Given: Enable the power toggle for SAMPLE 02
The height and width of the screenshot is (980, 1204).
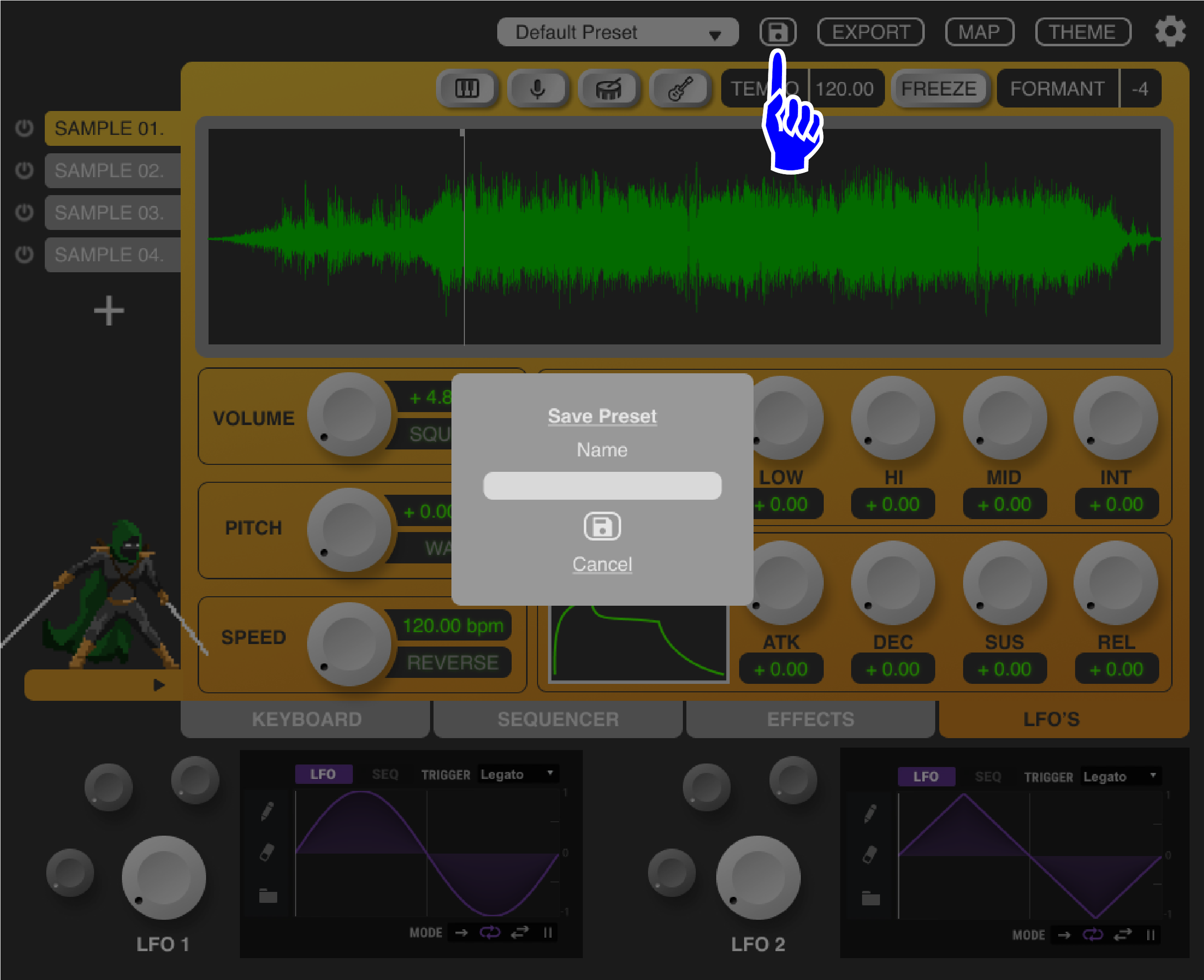Looking at the screenshot, I should click(x=24, y=171).
